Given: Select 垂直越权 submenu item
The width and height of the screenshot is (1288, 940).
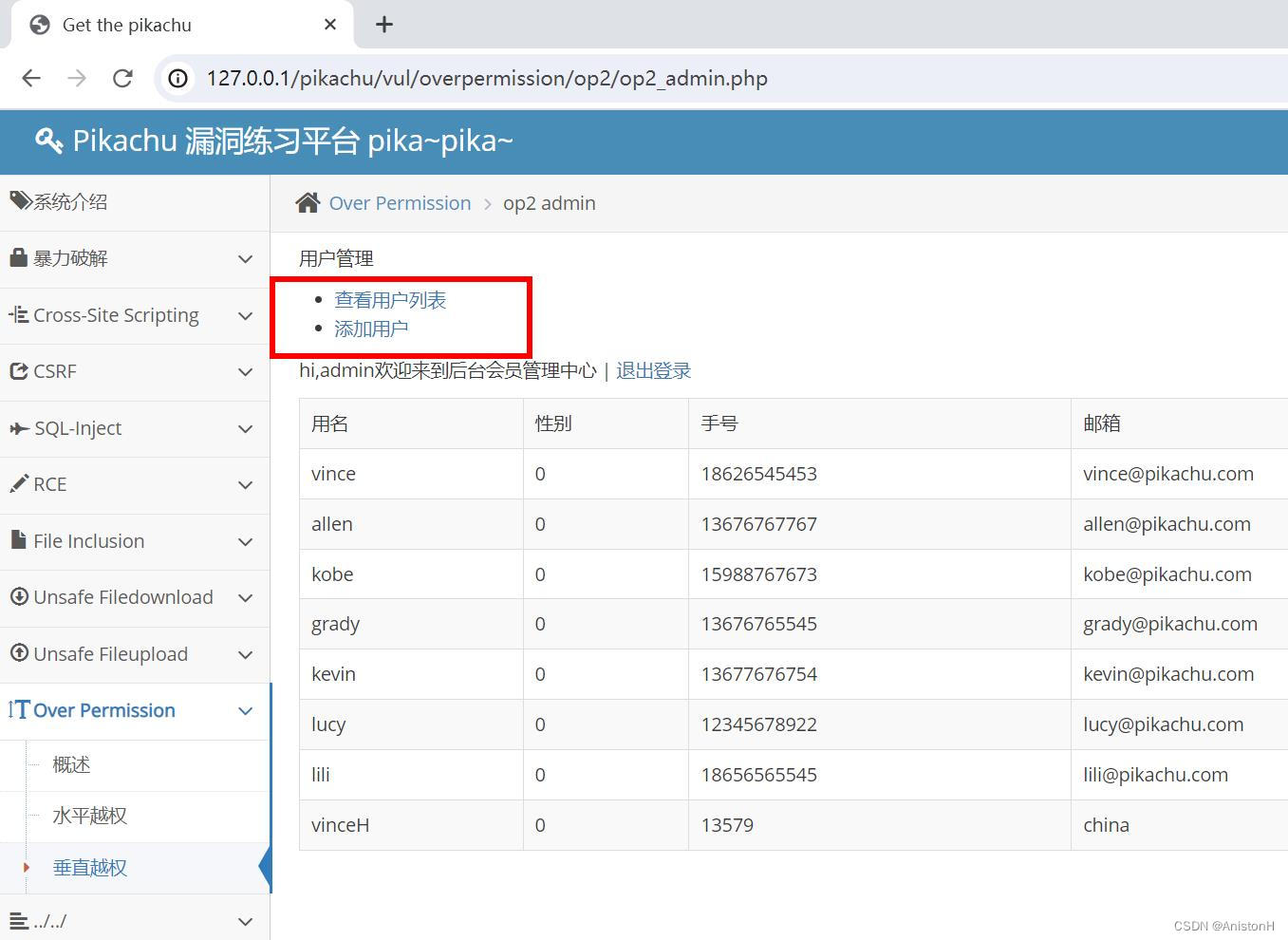Looking at the screenshot, I should pyautogui.click(x=90, y=867).
